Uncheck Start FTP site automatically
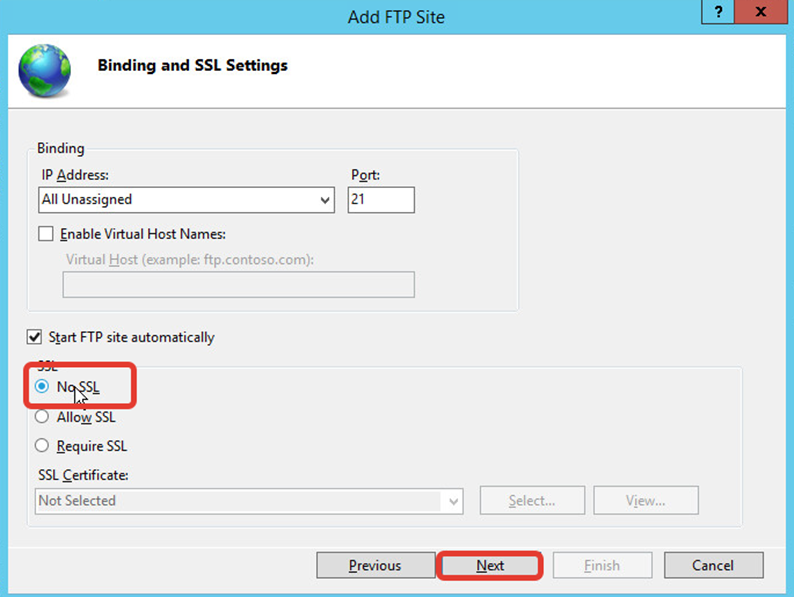The image size is (794, 597). (34, 337)
